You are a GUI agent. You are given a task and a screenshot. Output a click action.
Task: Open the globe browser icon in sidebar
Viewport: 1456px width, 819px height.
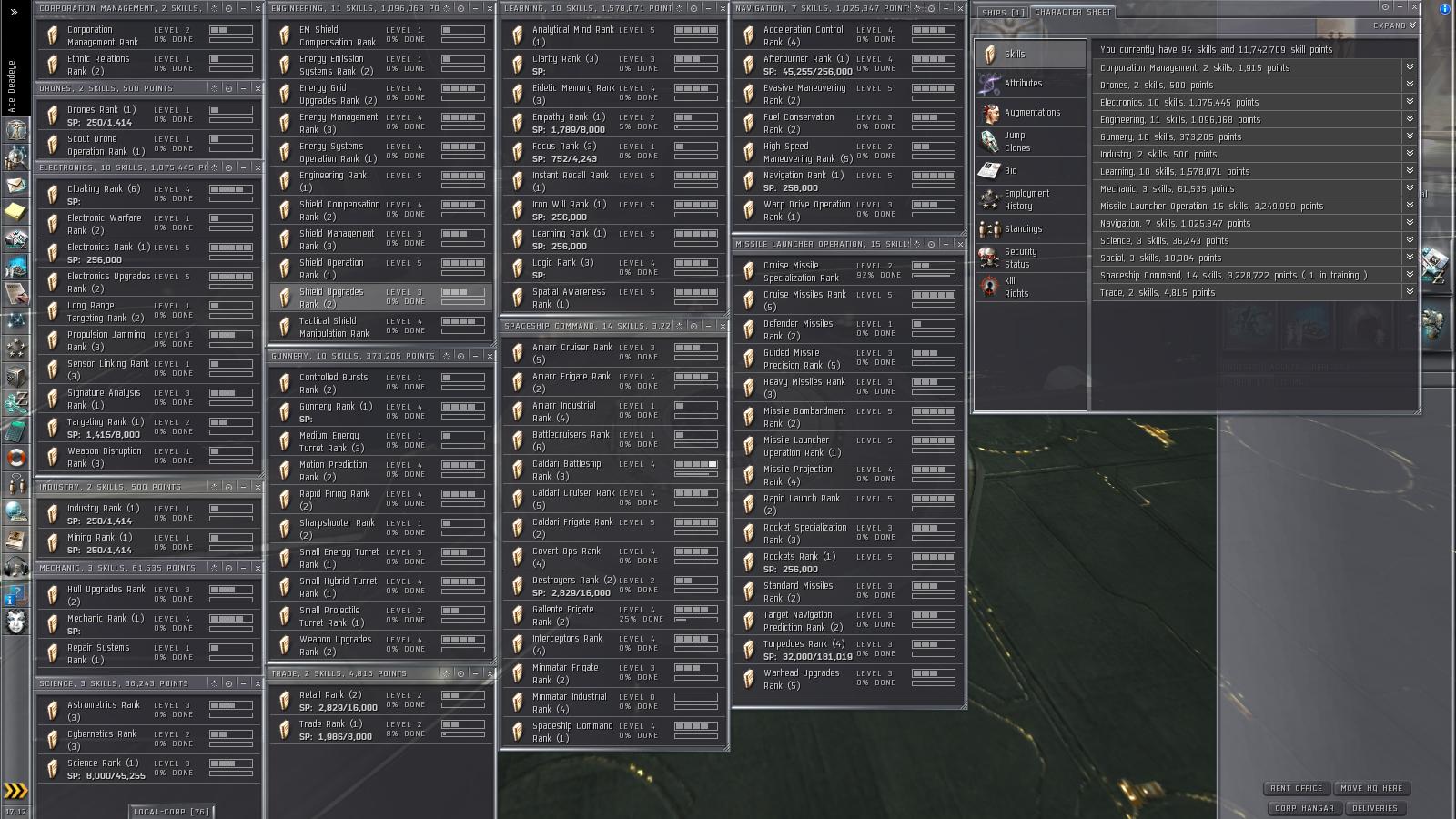tap(15, 511)
